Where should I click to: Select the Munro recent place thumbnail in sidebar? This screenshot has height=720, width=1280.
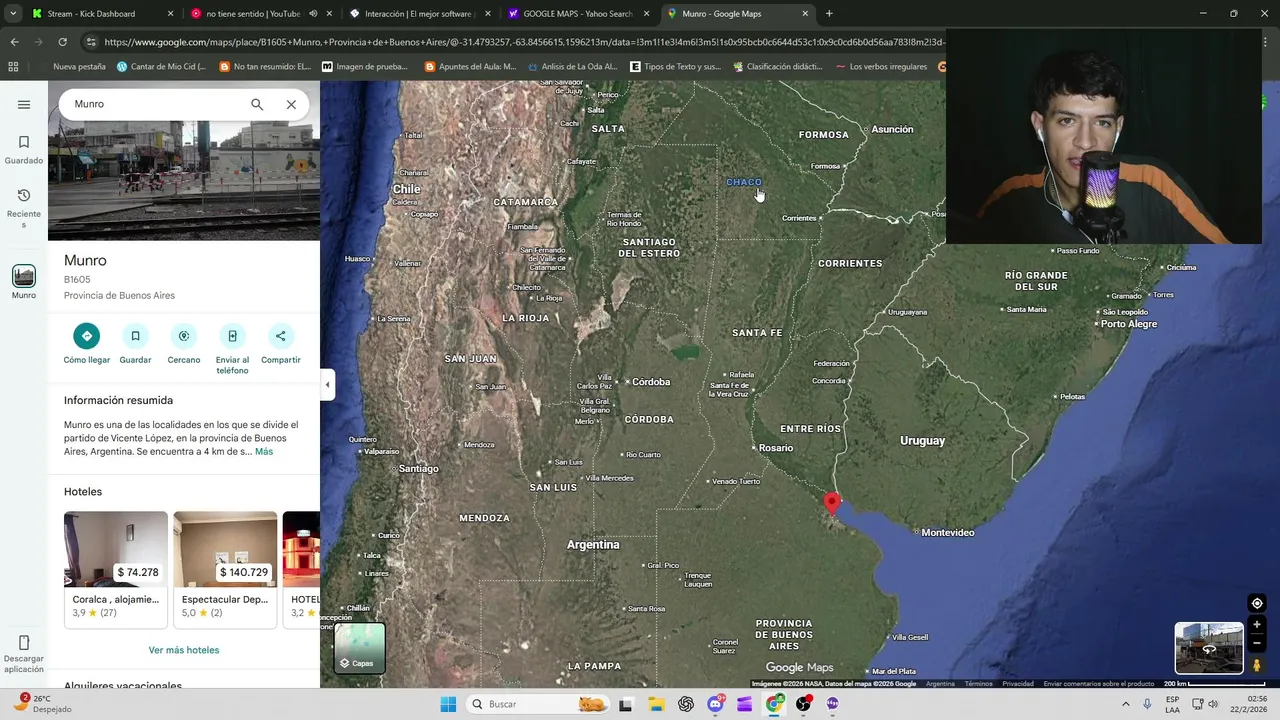pos(24,276)
